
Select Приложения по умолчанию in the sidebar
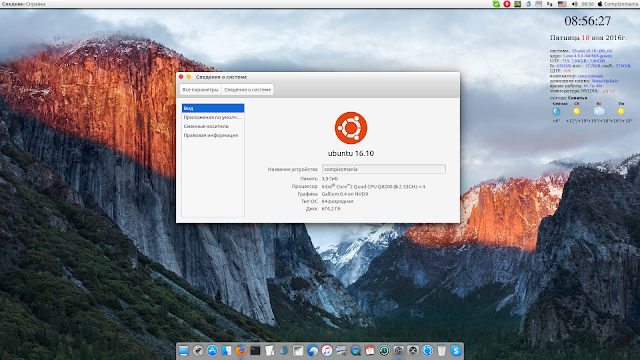point(213,117)
